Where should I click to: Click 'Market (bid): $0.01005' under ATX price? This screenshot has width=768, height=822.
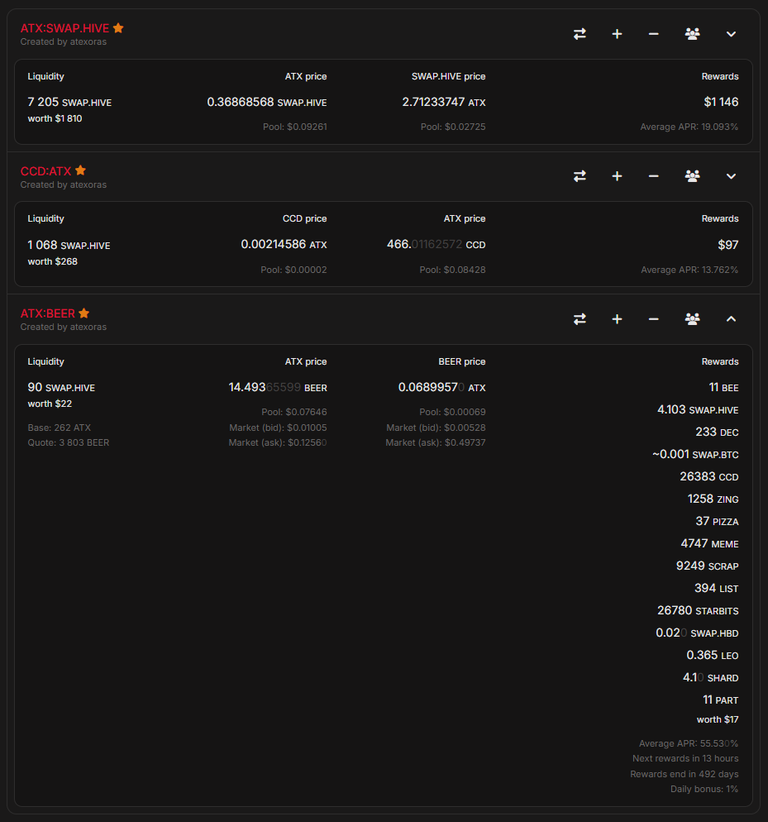click(278, 428)
